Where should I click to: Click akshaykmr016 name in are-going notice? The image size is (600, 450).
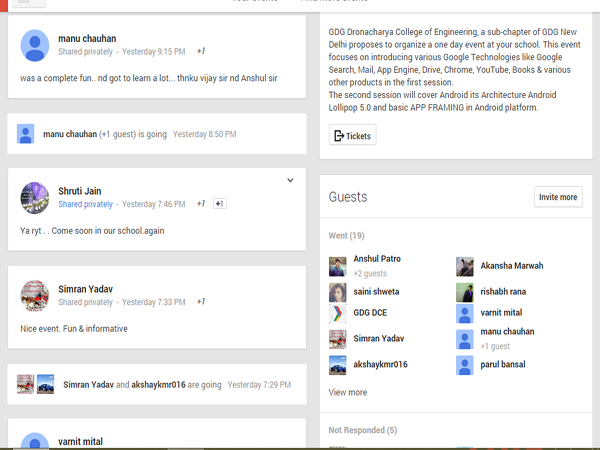(158, 385)
